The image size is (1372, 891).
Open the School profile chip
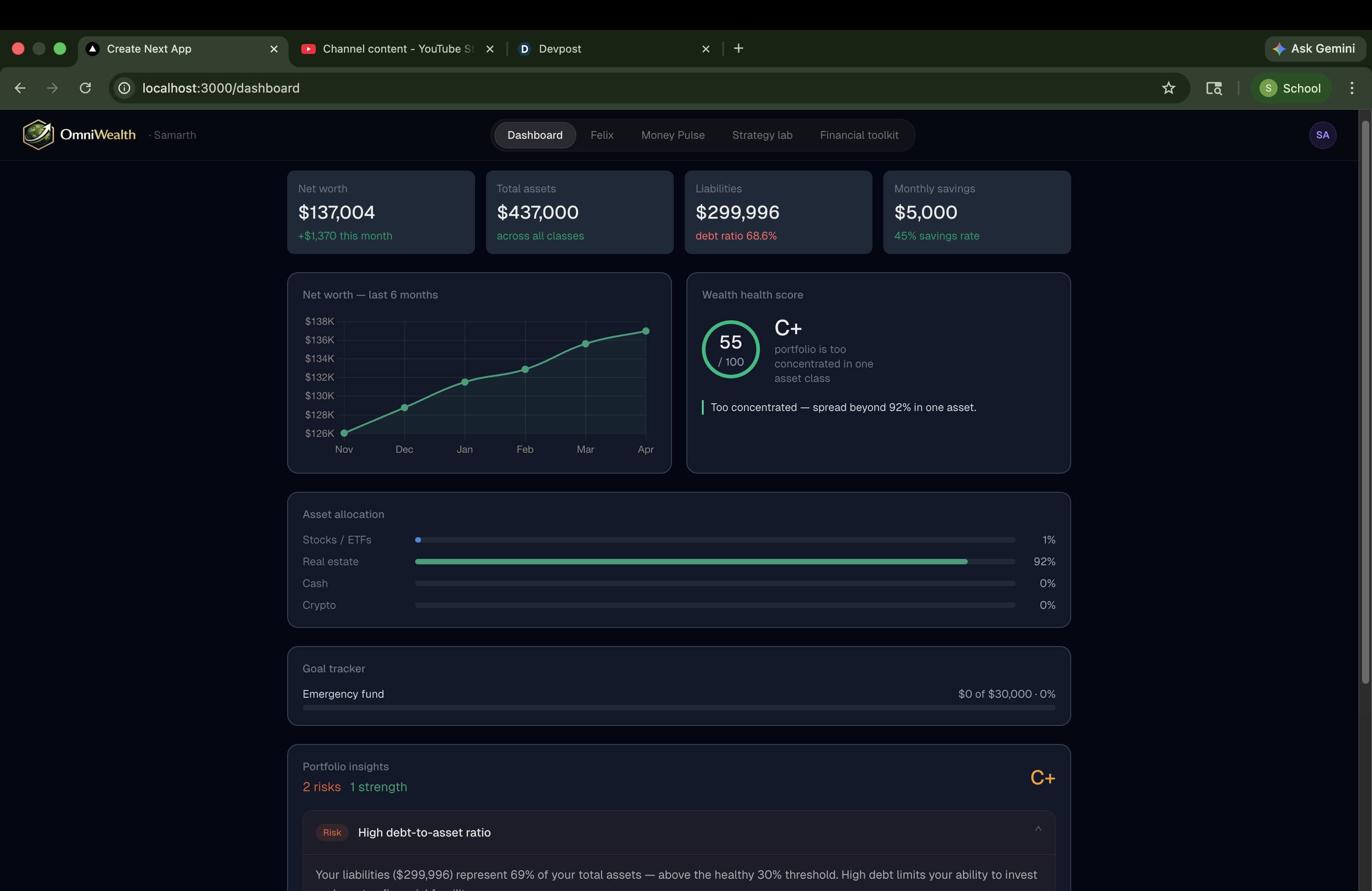1290,88
